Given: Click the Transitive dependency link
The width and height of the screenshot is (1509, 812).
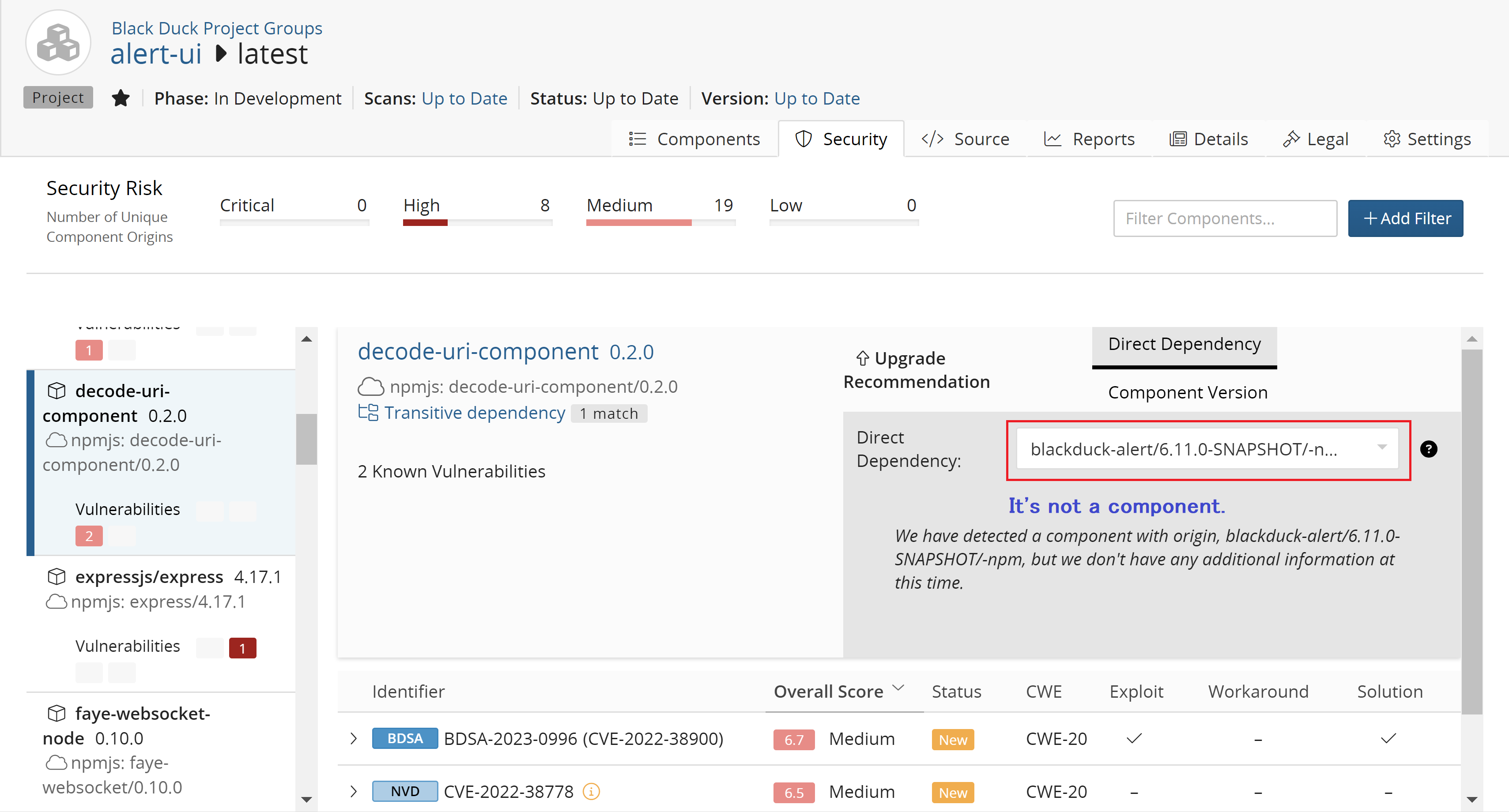Looking at the screenshot, I should click(475, 413).
